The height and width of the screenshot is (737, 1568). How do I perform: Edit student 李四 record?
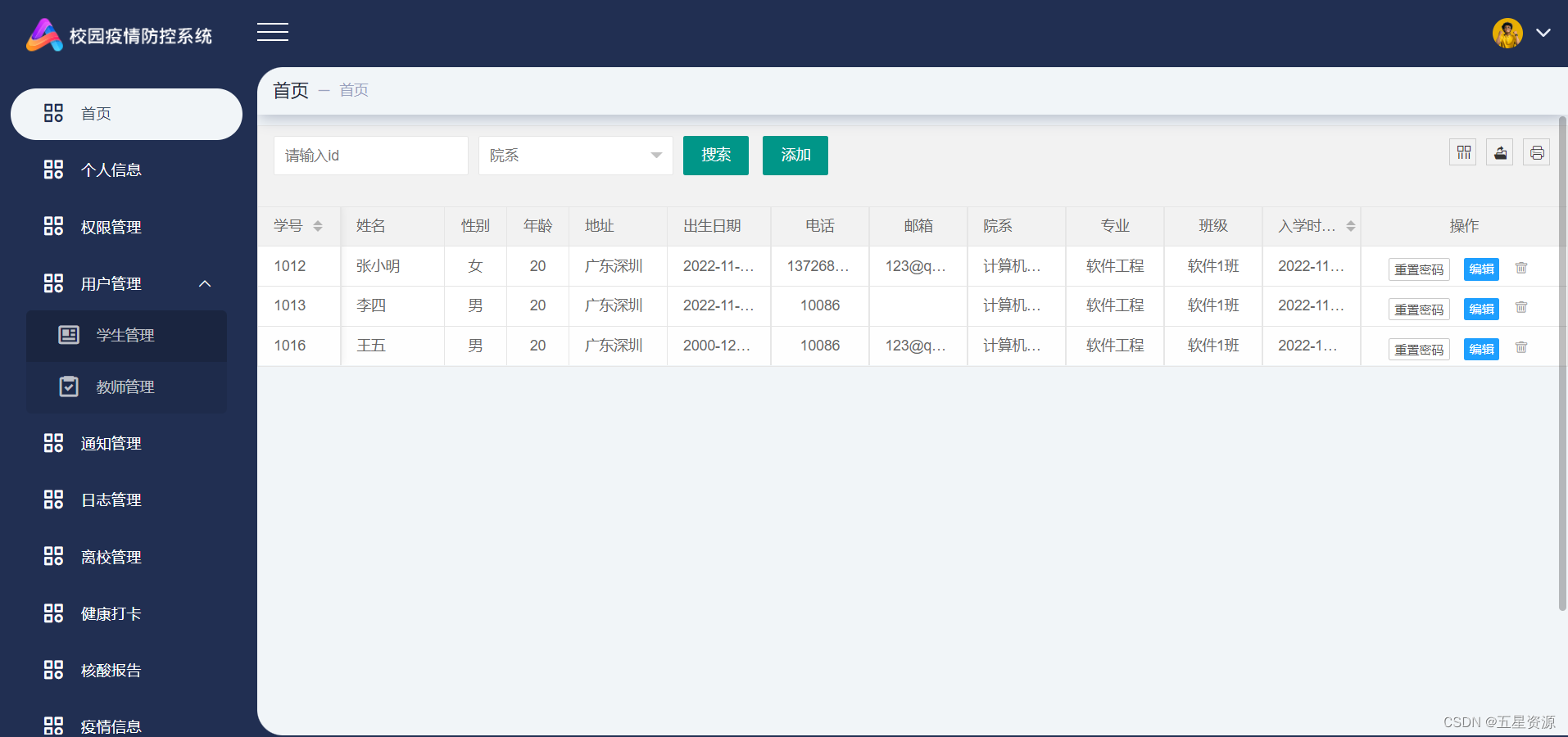(x=1481, y=310)
